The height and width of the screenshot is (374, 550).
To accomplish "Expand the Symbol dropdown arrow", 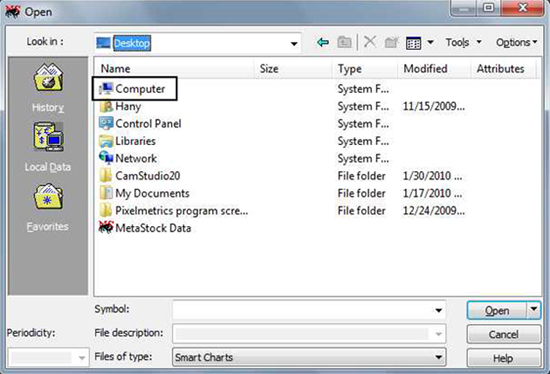I will pyautogui.click(x=438, y=310).
